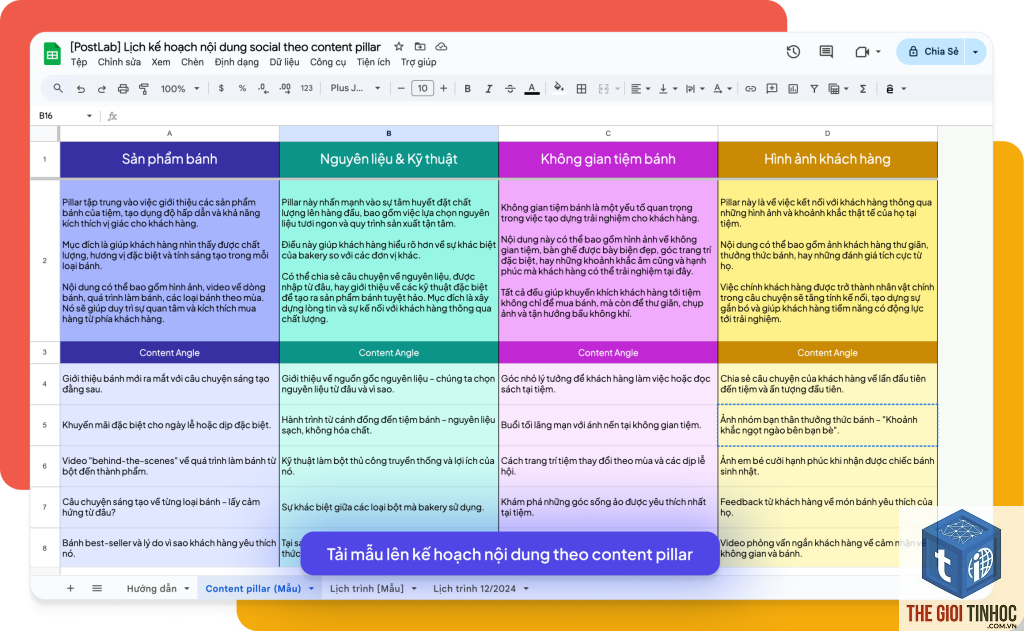Image resolution: width=1024 pixels, height=631 pixels.
Task: Click Tải mẫu lên kế hoạch button
Action: click(x=509, y=554)
